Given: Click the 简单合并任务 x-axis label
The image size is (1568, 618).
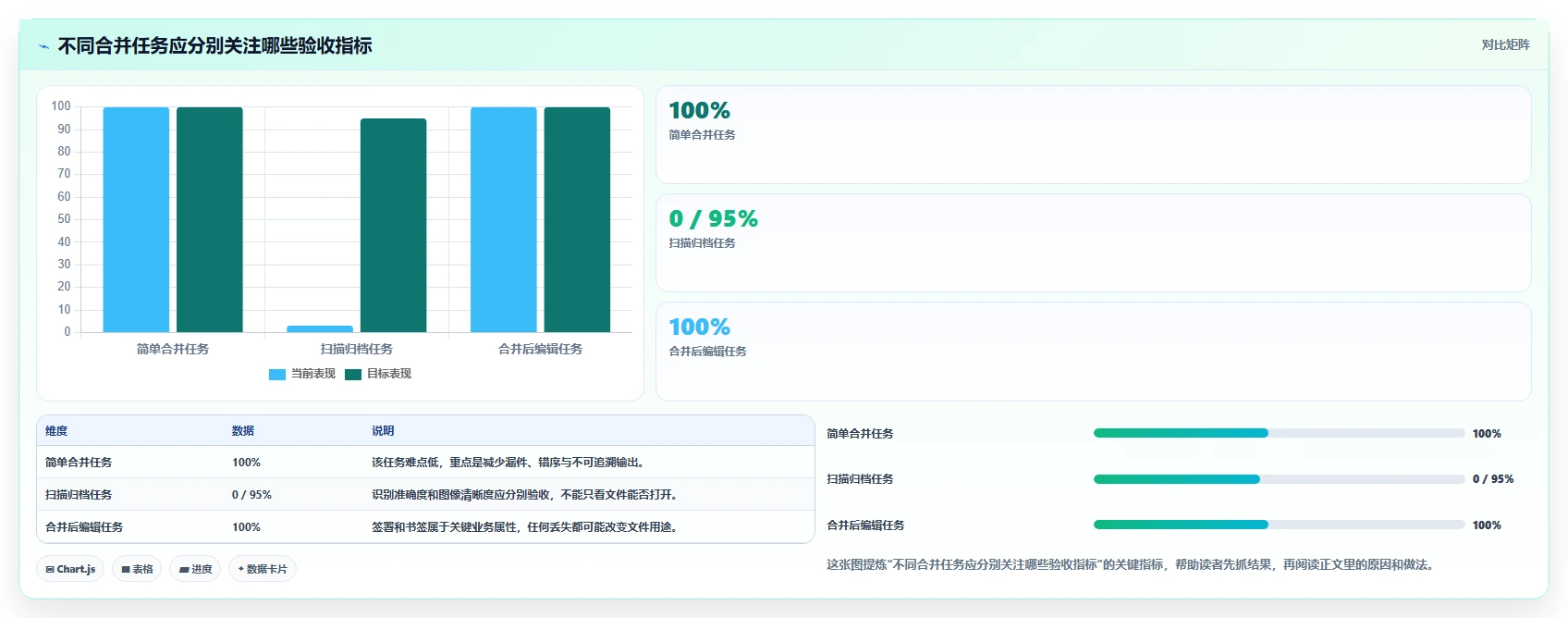Looking at the screenshot, I should pos(173,349).
